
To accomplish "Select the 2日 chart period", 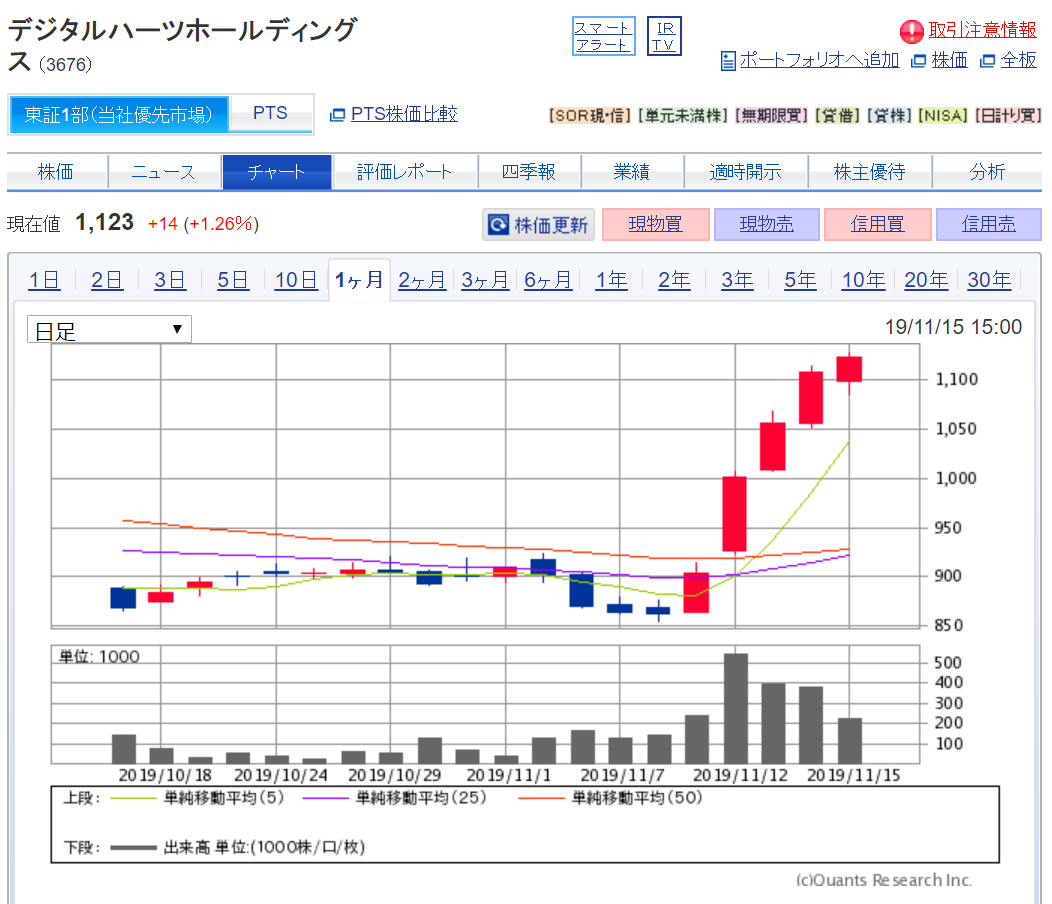I will click(x=107, y=280).
